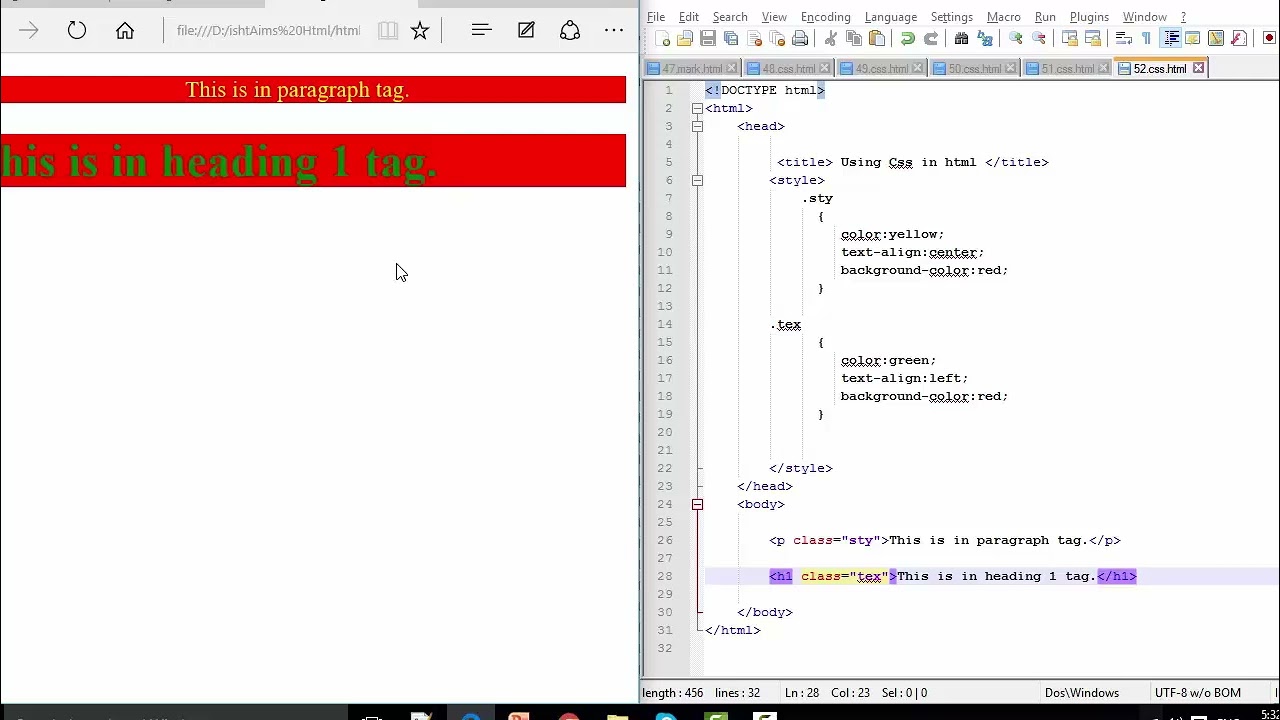Open the Function List toolbar icon
The height and width of the screenshot is (720, 1280).
pos(1239,38)
